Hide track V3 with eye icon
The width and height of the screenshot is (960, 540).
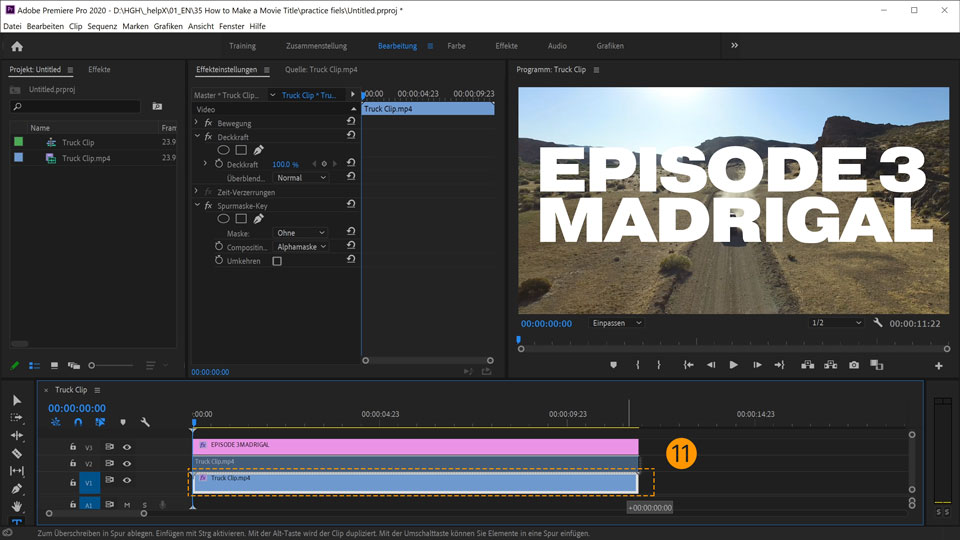127,447
